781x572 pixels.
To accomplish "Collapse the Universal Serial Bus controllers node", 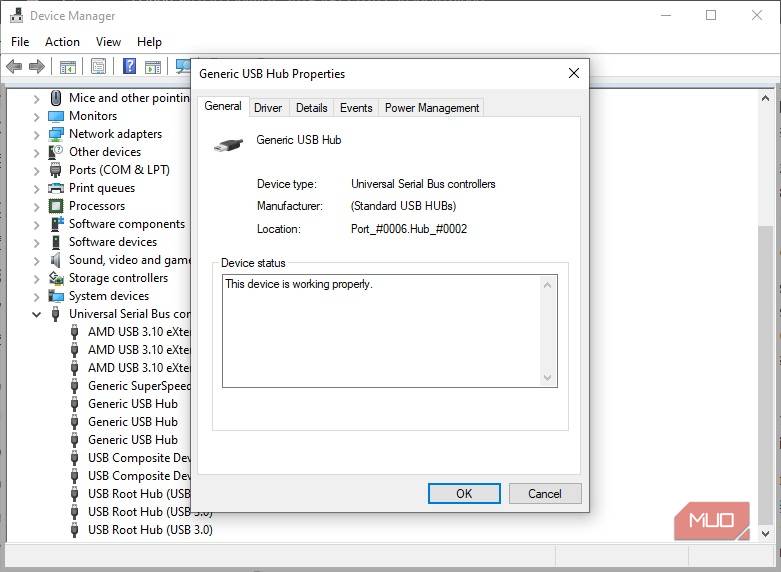I will pos(36,314).
